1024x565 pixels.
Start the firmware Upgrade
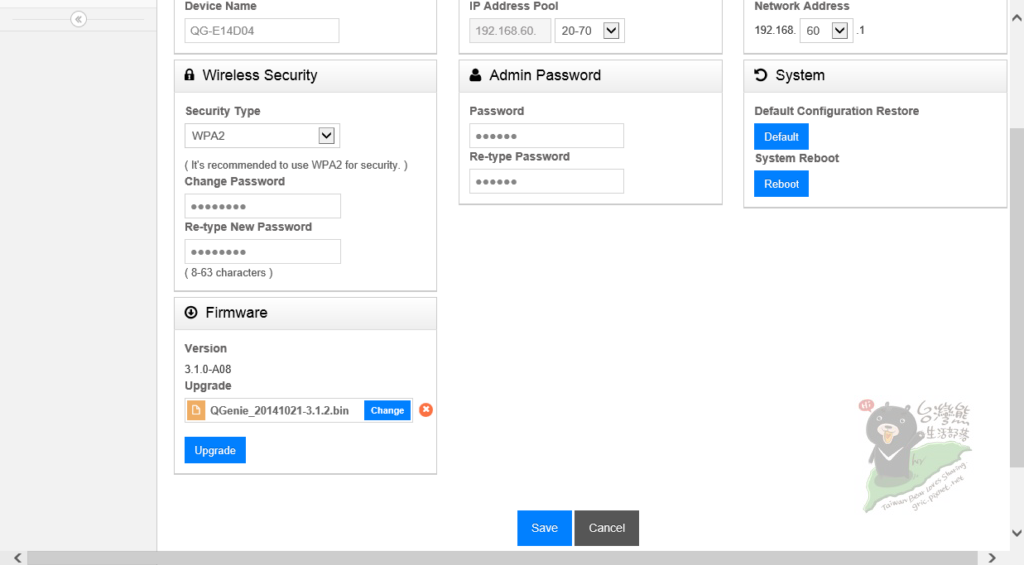tap(215, 450)
